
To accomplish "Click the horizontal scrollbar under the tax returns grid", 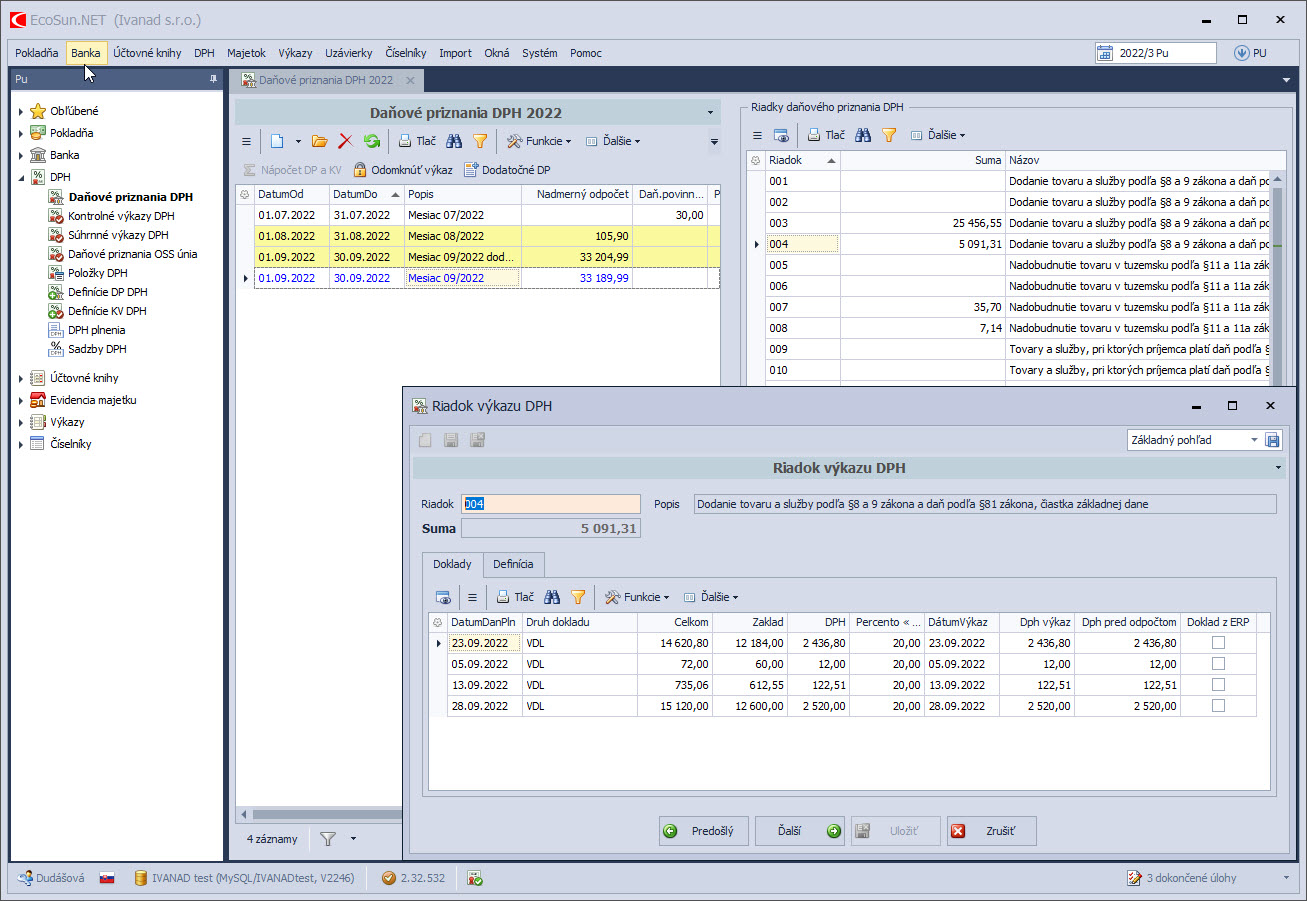I will pos(320,814).
